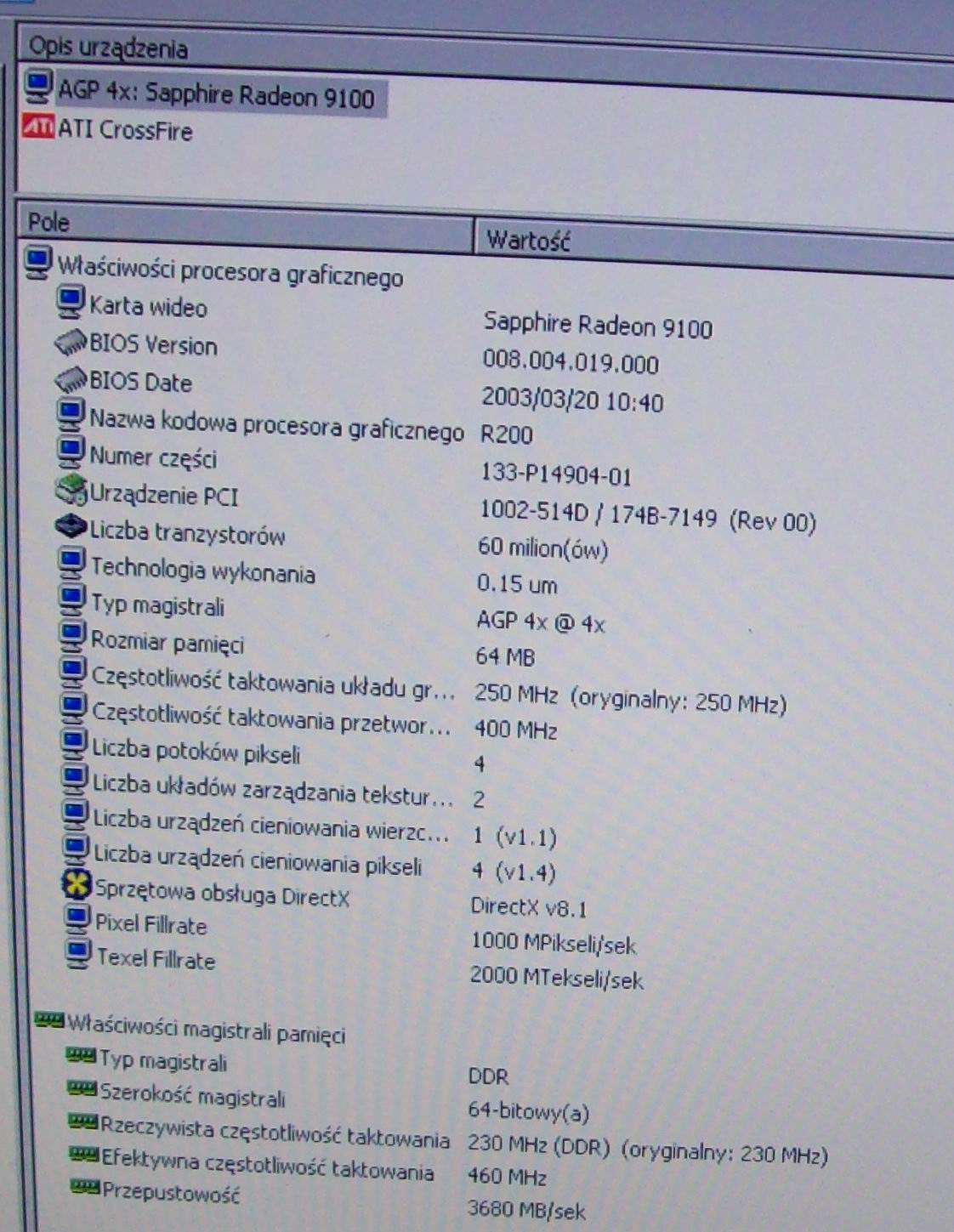Select the Liczba tranzystorów field label
Viewport: 954px width, 1232px height.
click(x=188, y=533)
